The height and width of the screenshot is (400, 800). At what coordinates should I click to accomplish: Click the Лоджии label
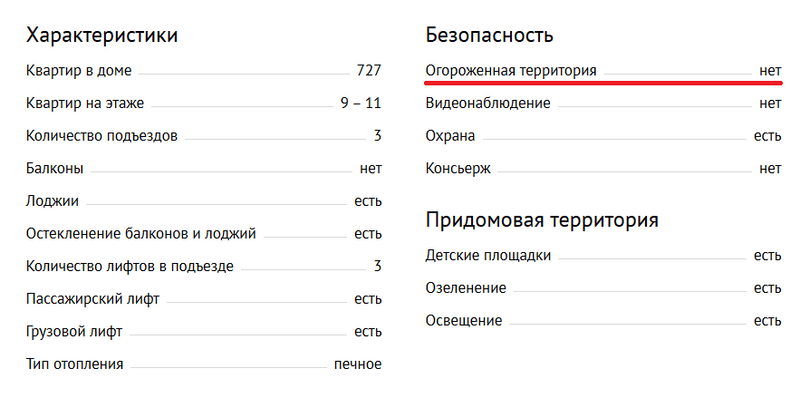[52, 201]
